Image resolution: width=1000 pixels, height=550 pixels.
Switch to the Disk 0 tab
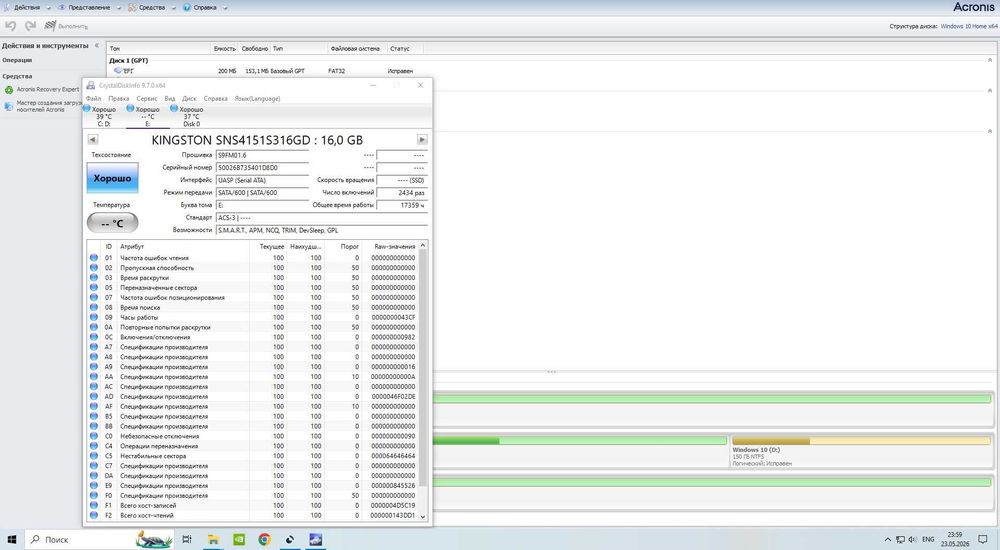[x=191, y=116]
